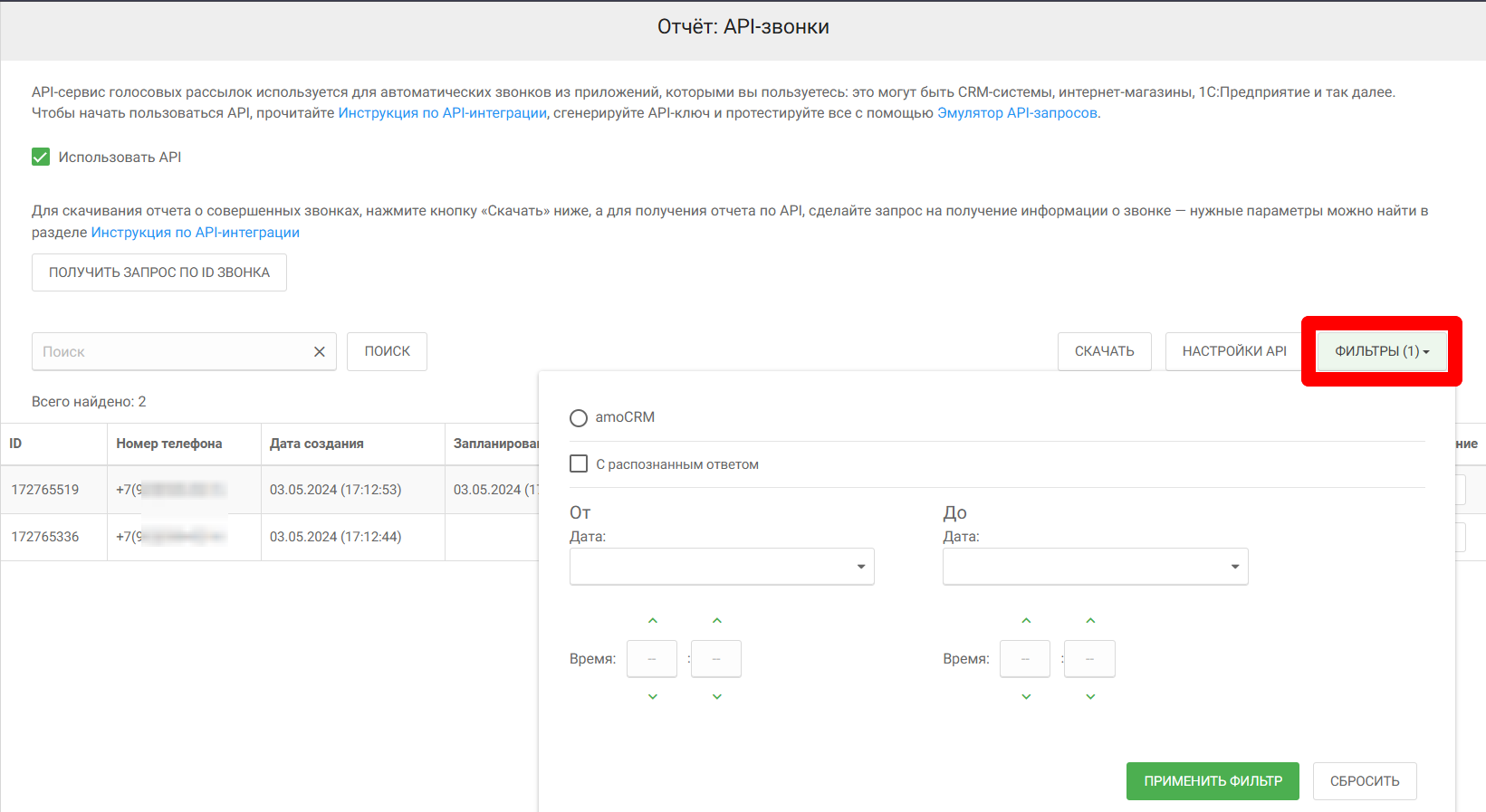Decrease the 'От' minutes with down arrow

tap(716, 697)
